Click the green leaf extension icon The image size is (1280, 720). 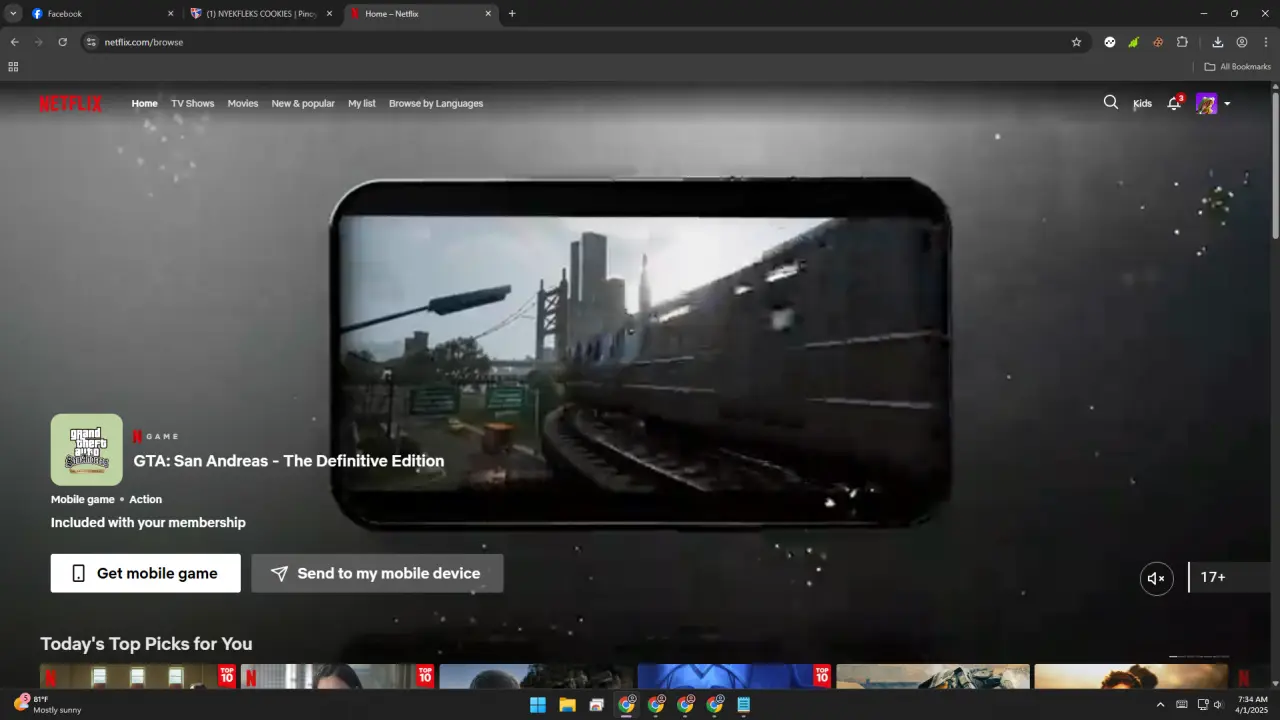click(1133, 42)
